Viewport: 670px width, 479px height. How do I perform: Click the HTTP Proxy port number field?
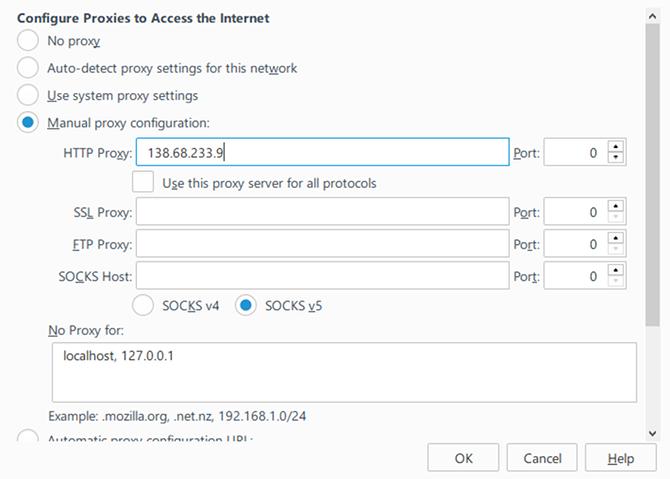point(575,153)
